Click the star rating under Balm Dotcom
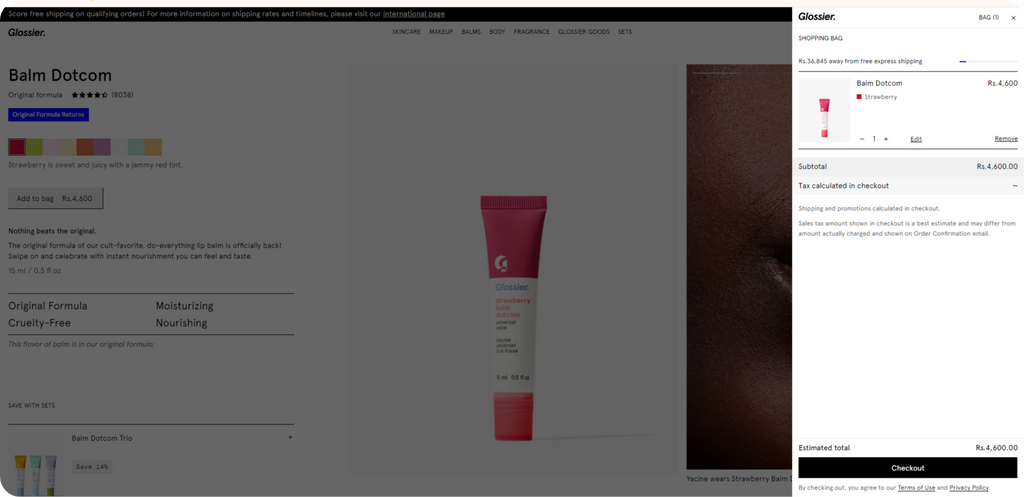This screenshot has height=497, width=1024. [x=89, y=95]
